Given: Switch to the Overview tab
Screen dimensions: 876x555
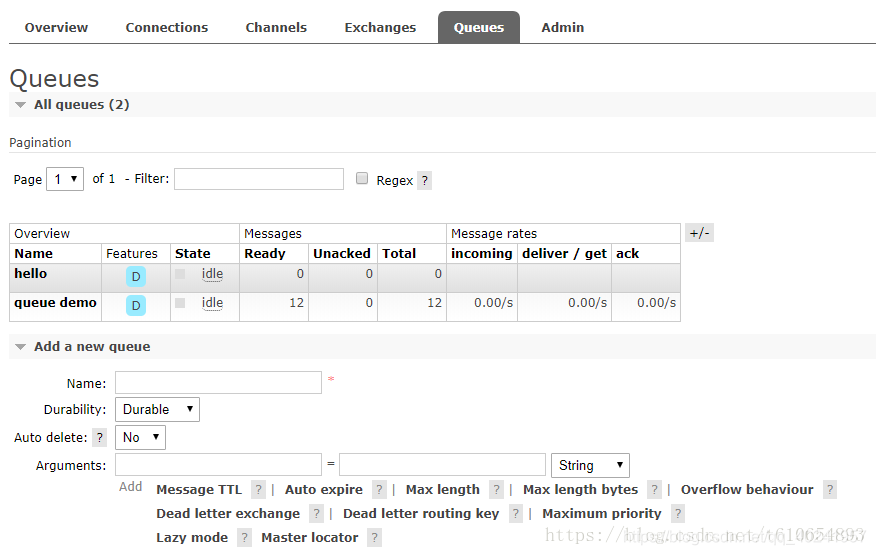Looking at the screenshot, I should (x=56, y=27).
